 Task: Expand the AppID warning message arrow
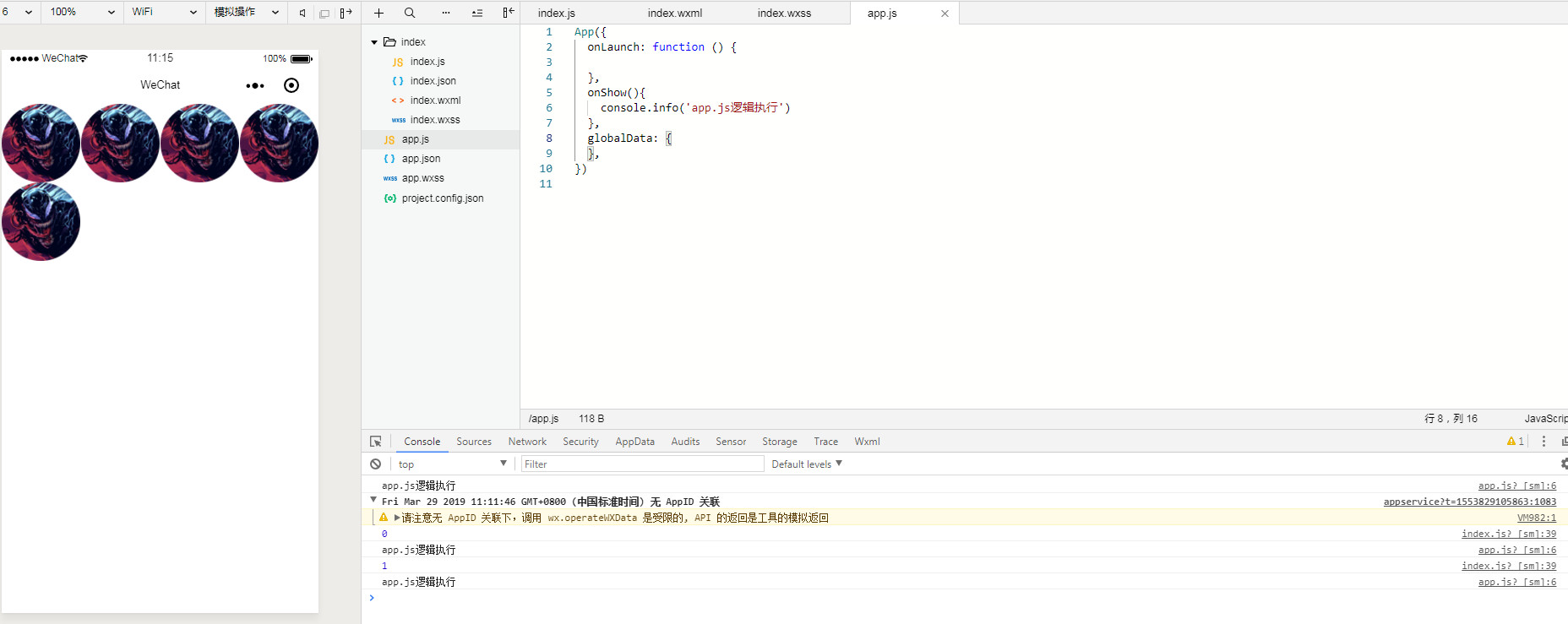point(397,518)
